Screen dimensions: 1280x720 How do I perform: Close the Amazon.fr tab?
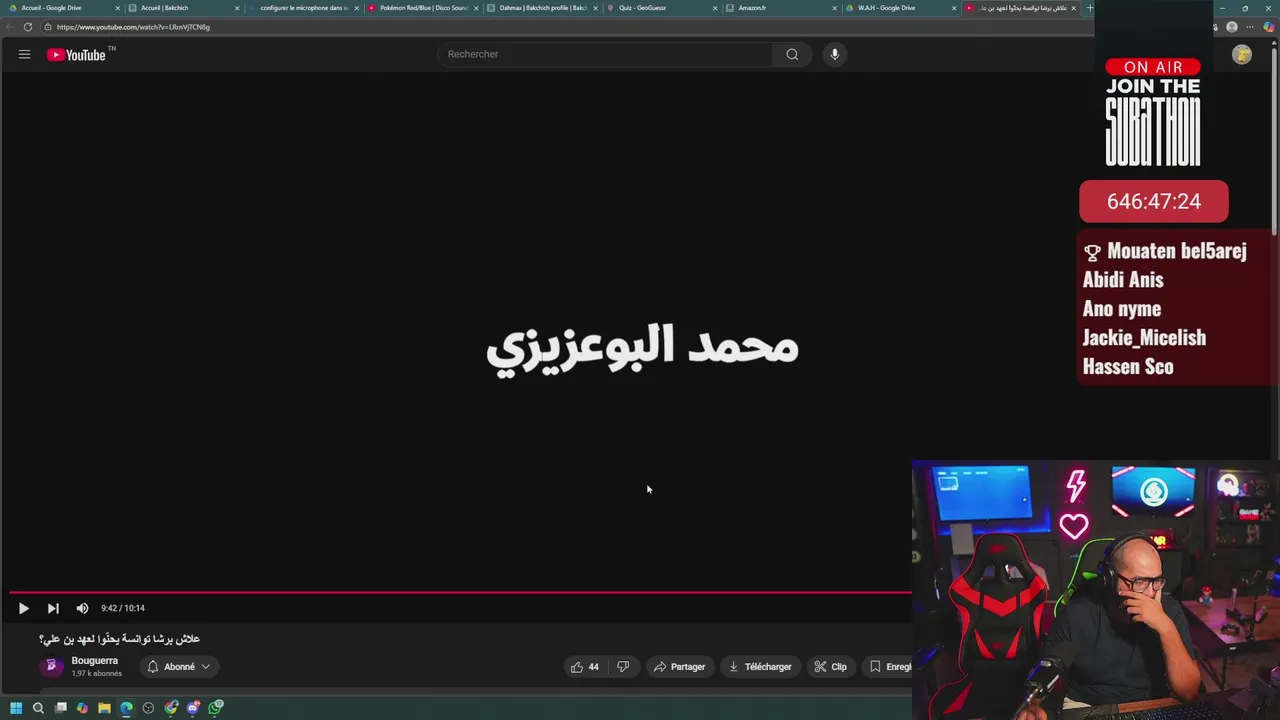[835, 8]
